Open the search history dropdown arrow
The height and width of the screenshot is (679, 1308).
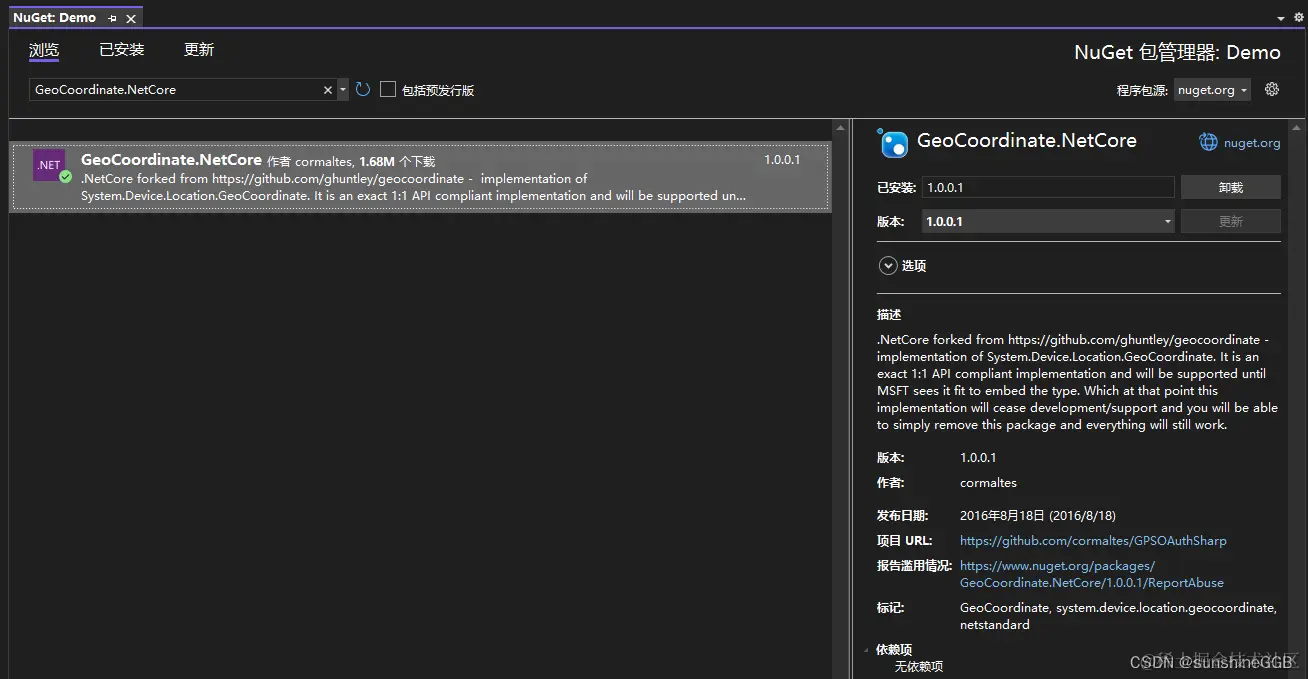tap(343, 90)
